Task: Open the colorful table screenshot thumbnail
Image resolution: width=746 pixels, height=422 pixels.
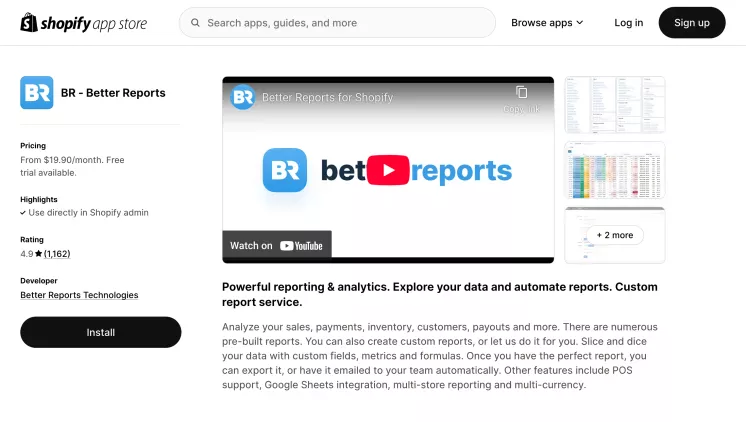Action: (614, 170)
